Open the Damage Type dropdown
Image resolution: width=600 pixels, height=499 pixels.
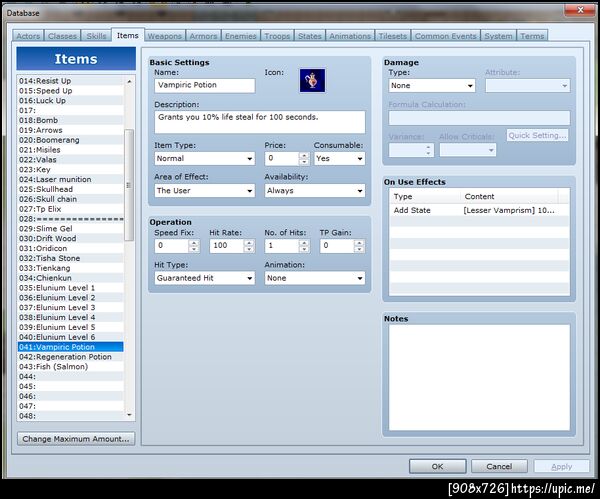(432, 86)
